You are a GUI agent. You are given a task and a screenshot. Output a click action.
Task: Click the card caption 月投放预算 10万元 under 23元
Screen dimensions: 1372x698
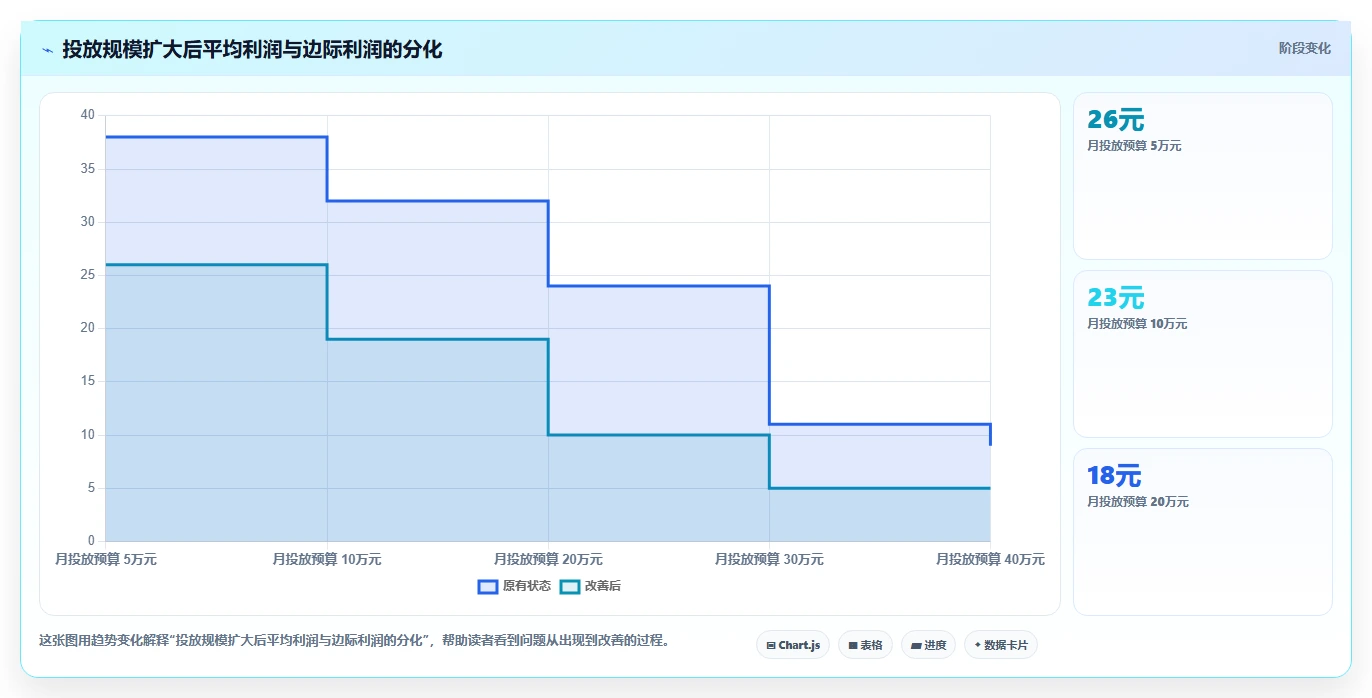1137,324
